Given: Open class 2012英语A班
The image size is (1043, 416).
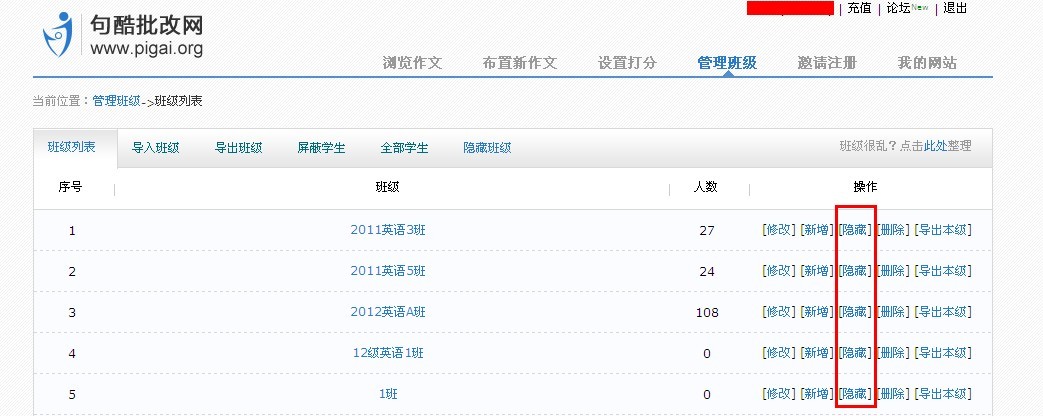Looking at the screenshot, I should (388, 312).
